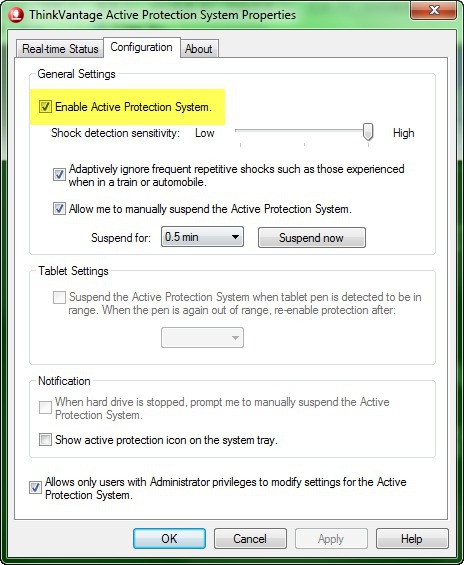
Task: Open the Suspend for 0.5 min dropdown
Action: tap(202, 237)
